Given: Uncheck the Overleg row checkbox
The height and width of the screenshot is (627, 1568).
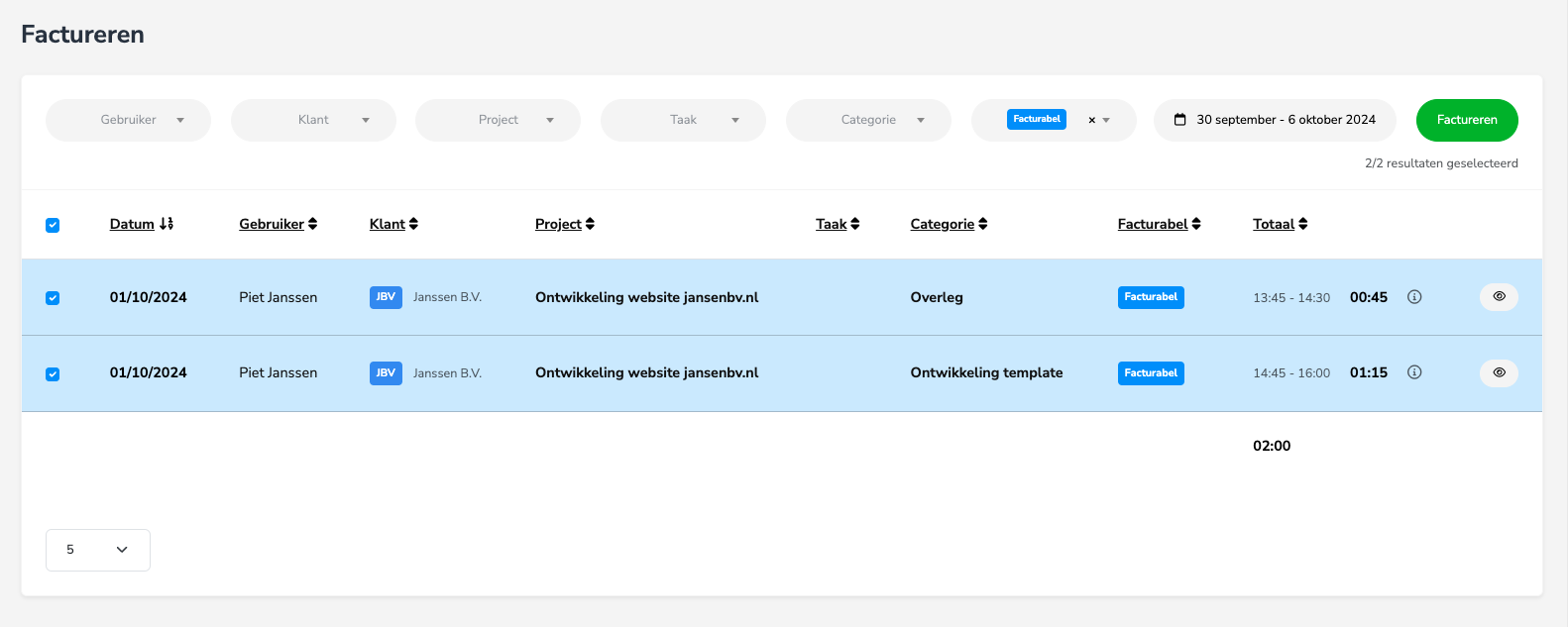Looking at the screenshot, I should (x=53, y=298).
